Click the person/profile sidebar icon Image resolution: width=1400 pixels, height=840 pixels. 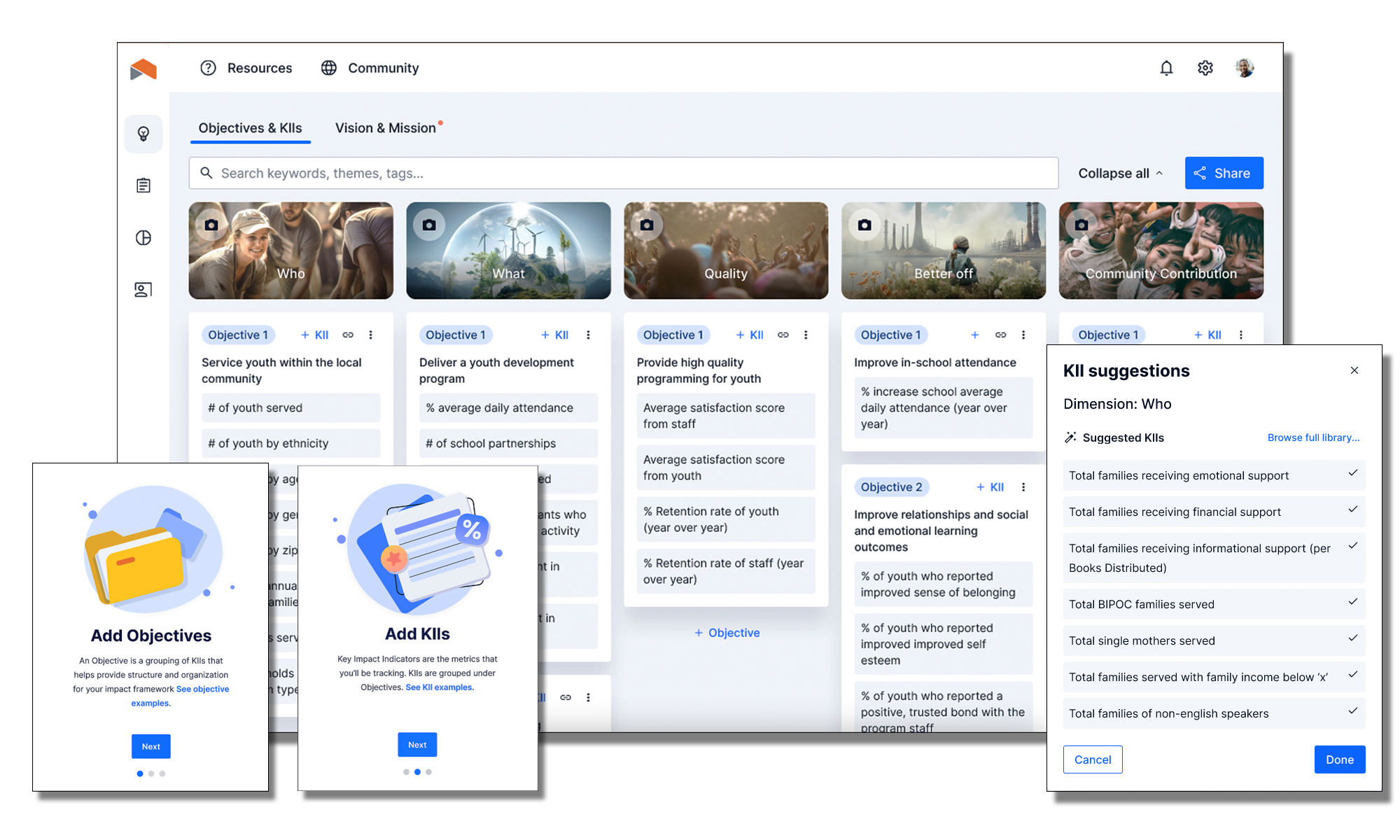click(143, 288)
